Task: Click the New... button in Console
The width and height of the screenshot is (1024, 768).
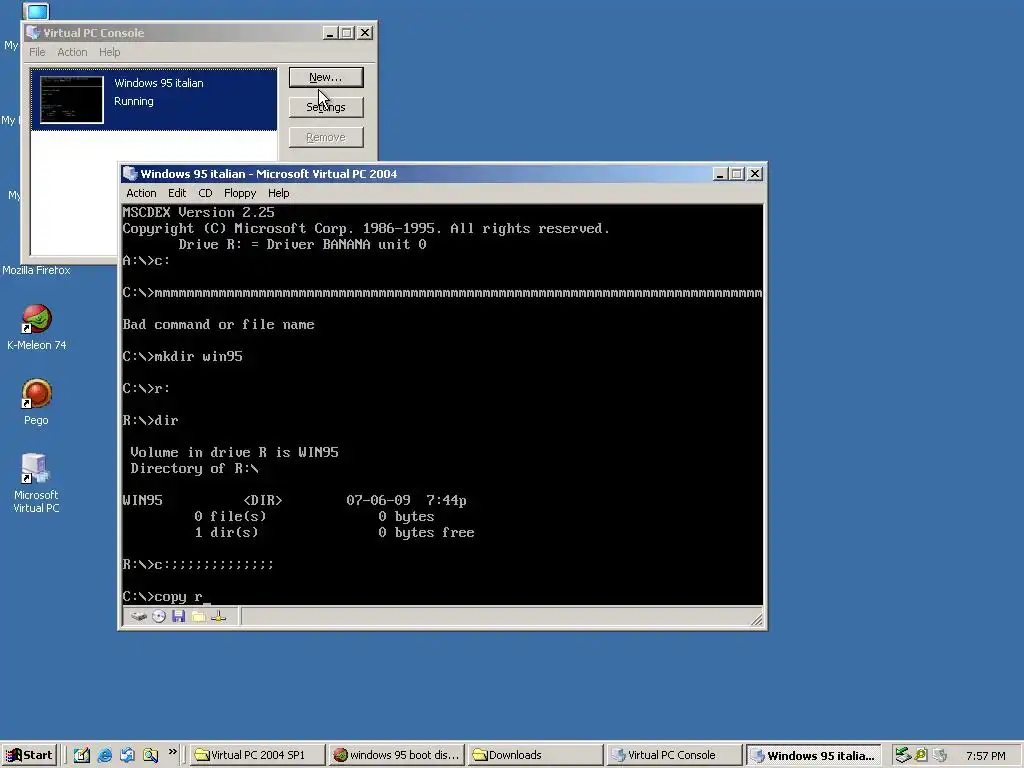Action: point(326,77)
